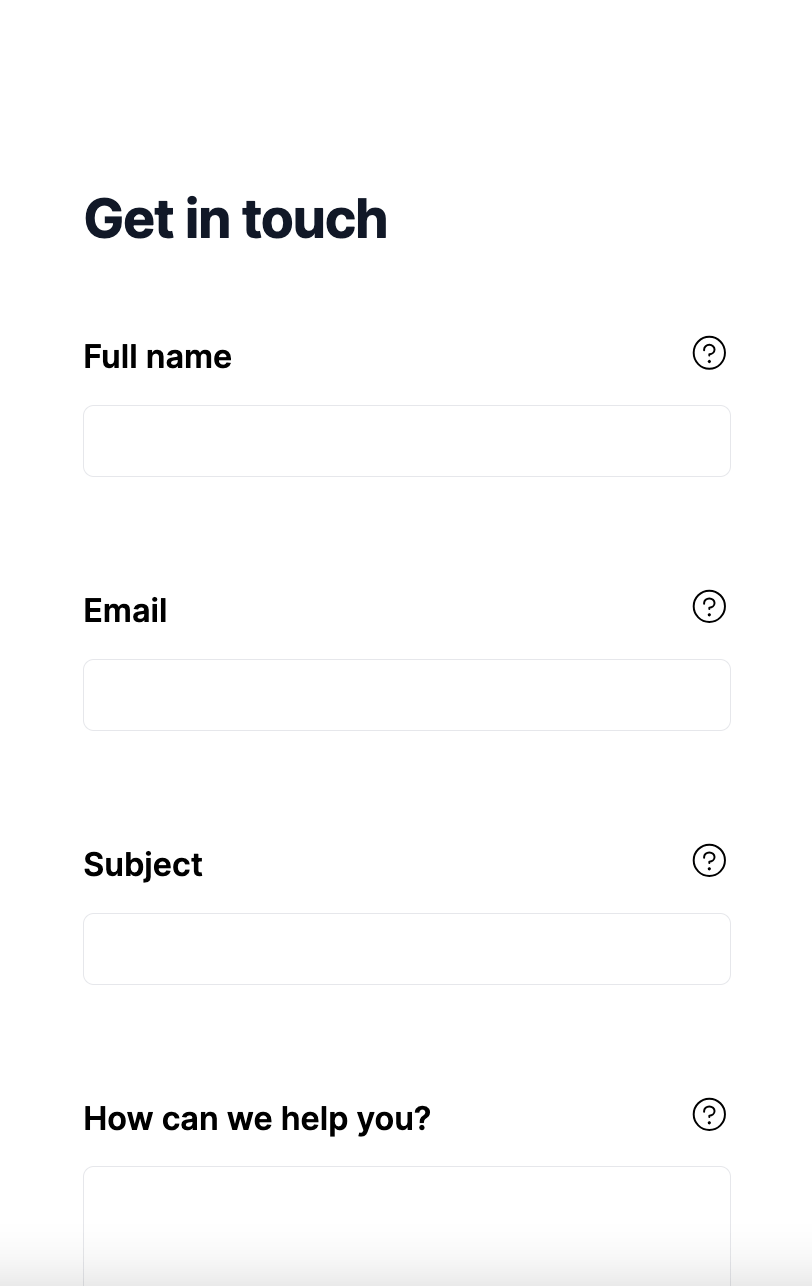The height and width of the screenshot is (1286, 812).
Task: Click the 'Email' field label
Action: [x=125, y=611]
